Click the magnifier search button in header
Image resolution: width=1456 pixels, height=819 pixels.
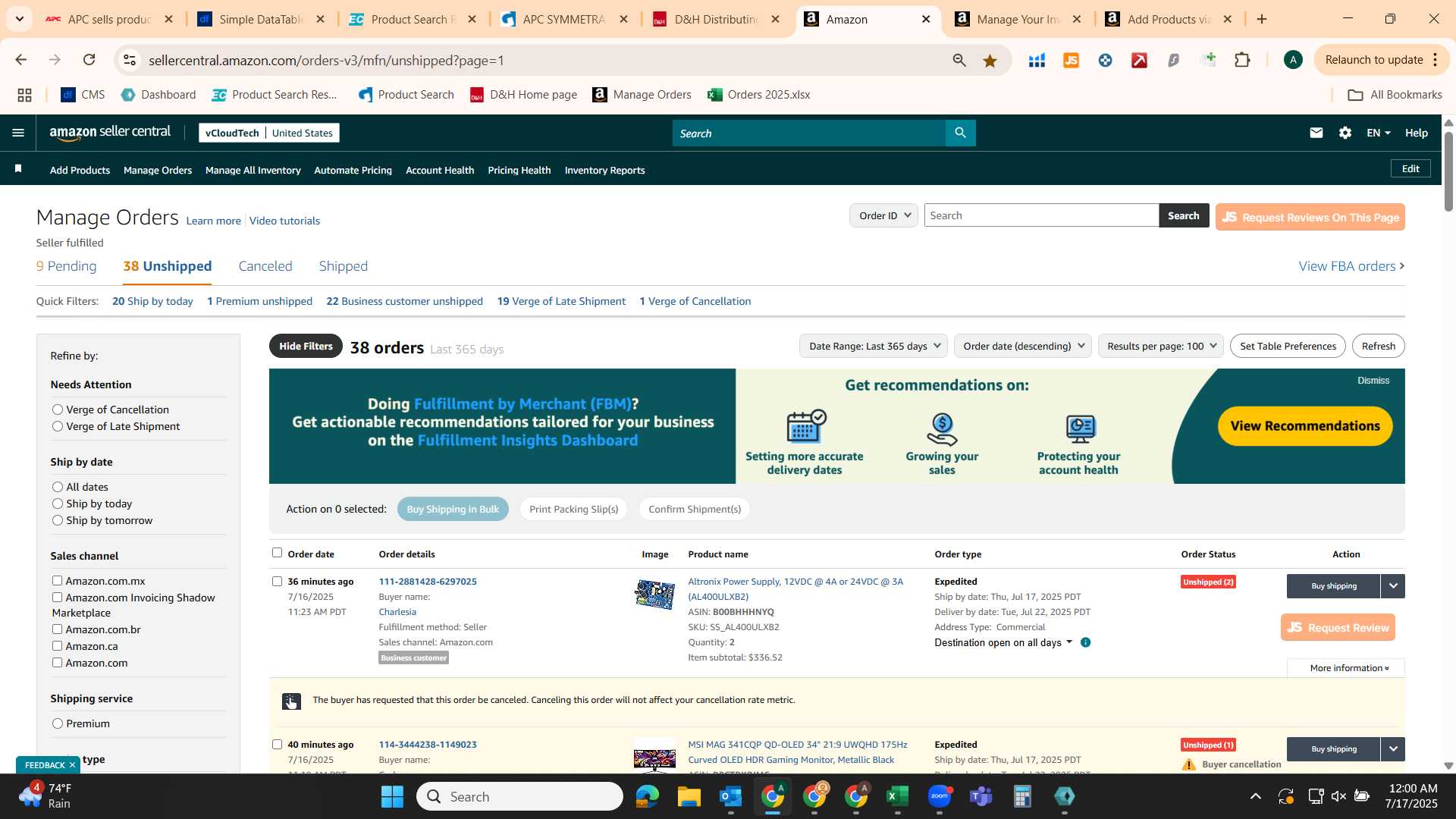click(960, 133)
